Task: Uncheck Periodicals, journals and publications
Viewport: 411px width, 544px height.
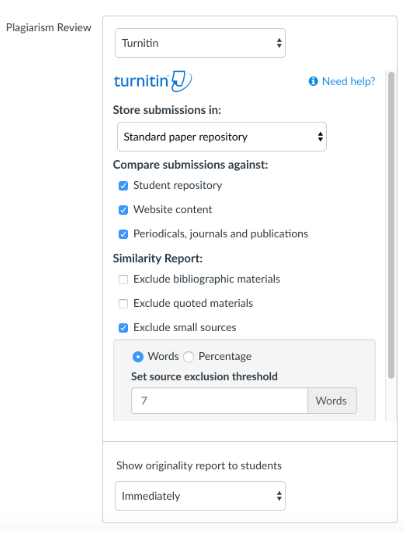Action: coord(123,234)
